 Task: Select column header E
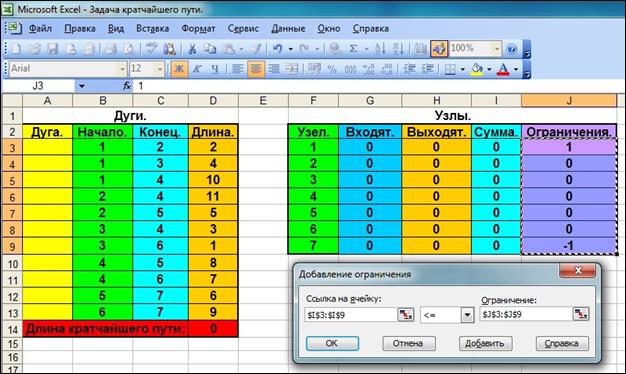click(x=263, y=101)
